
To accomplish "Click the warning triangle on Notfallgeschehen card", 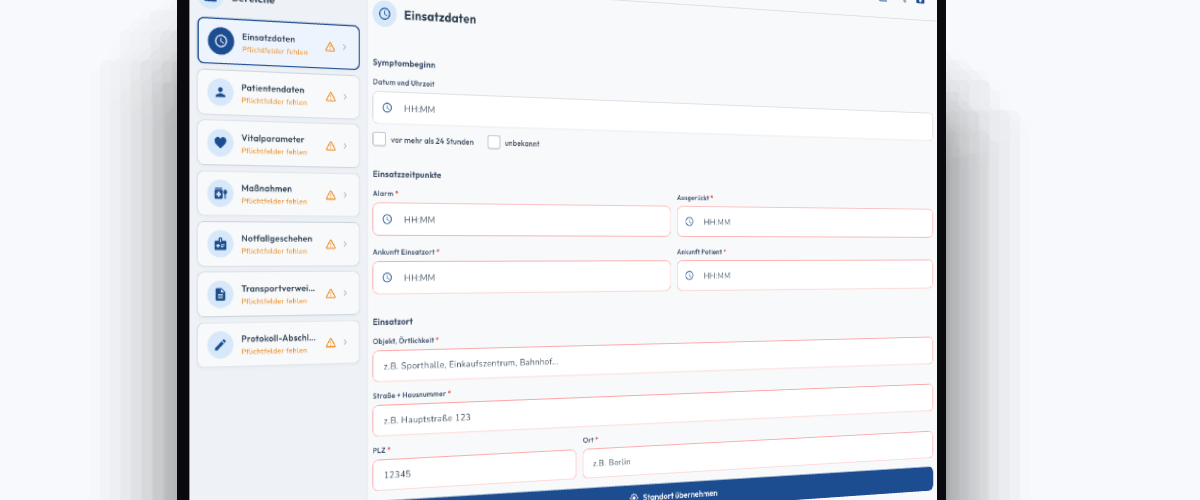I will point(331,244).
